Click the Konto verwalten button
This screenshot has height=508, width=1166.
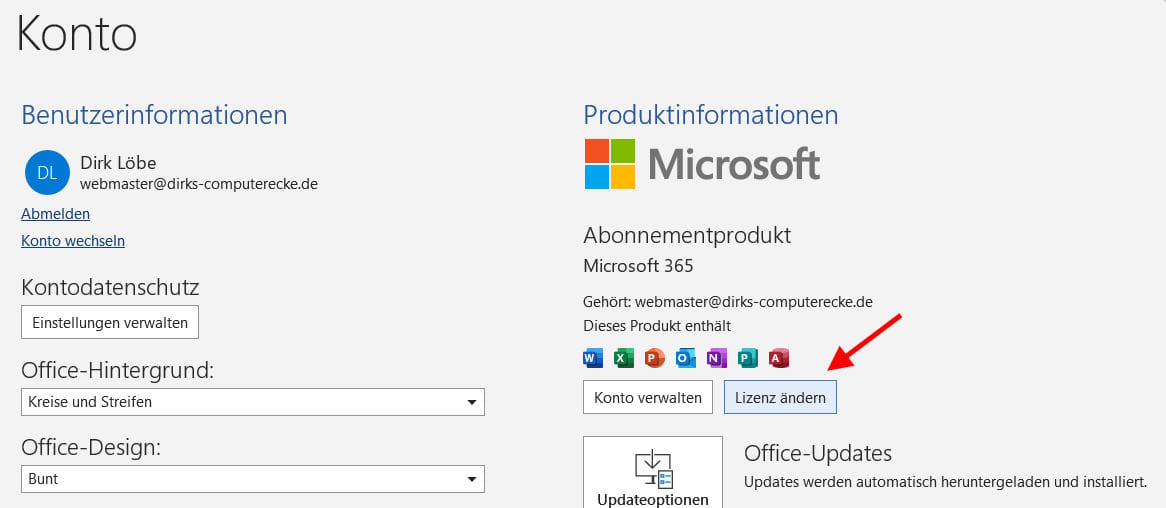point(648,397)
